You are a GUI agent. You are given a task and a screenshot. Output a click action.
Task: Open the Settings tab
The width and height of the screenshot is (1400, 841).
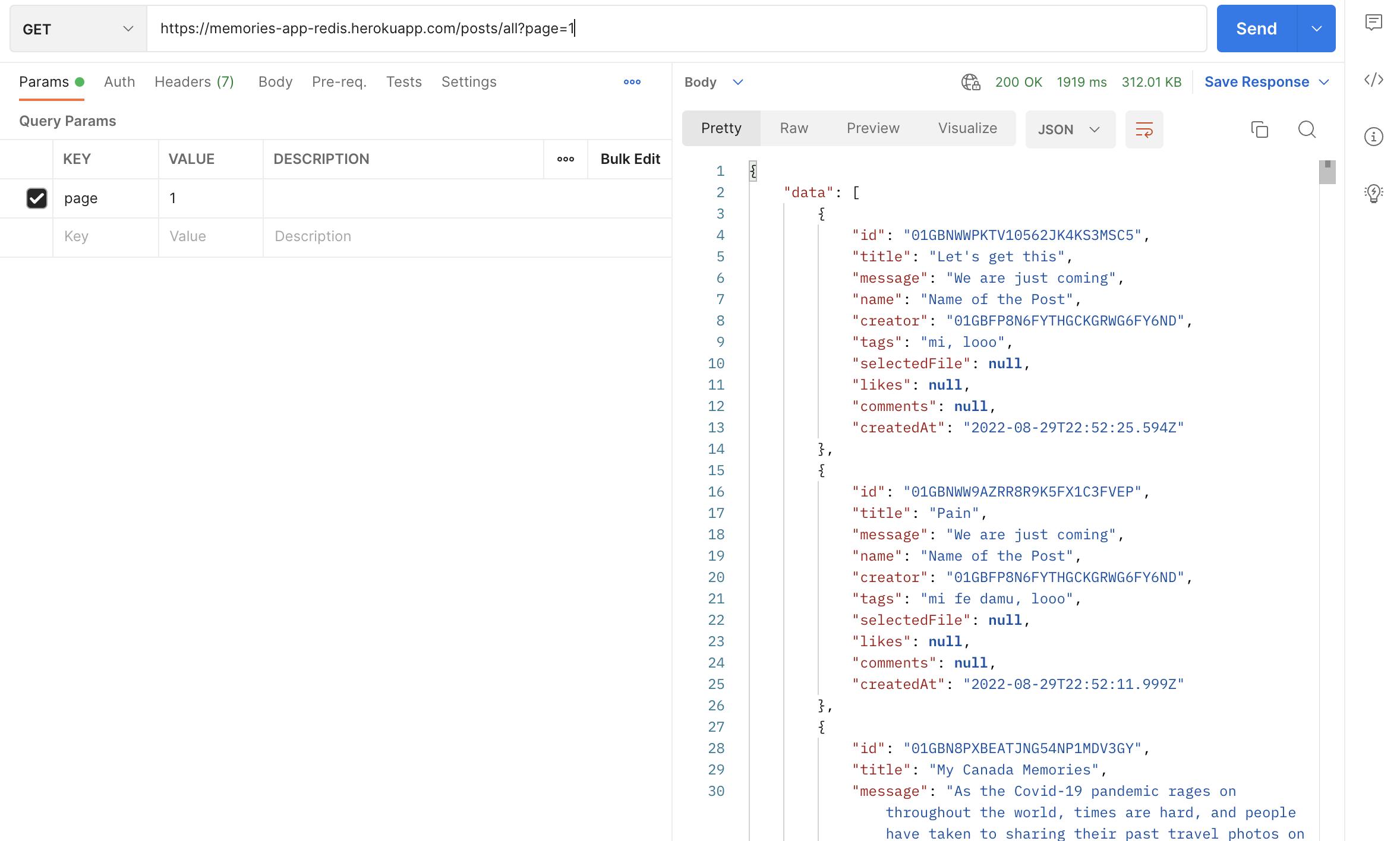(469, 82)
